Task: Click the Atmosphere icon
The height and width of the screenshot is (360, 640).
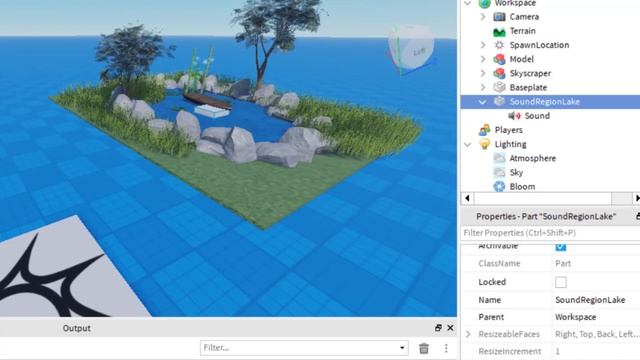Action: [x=499, y=158]
